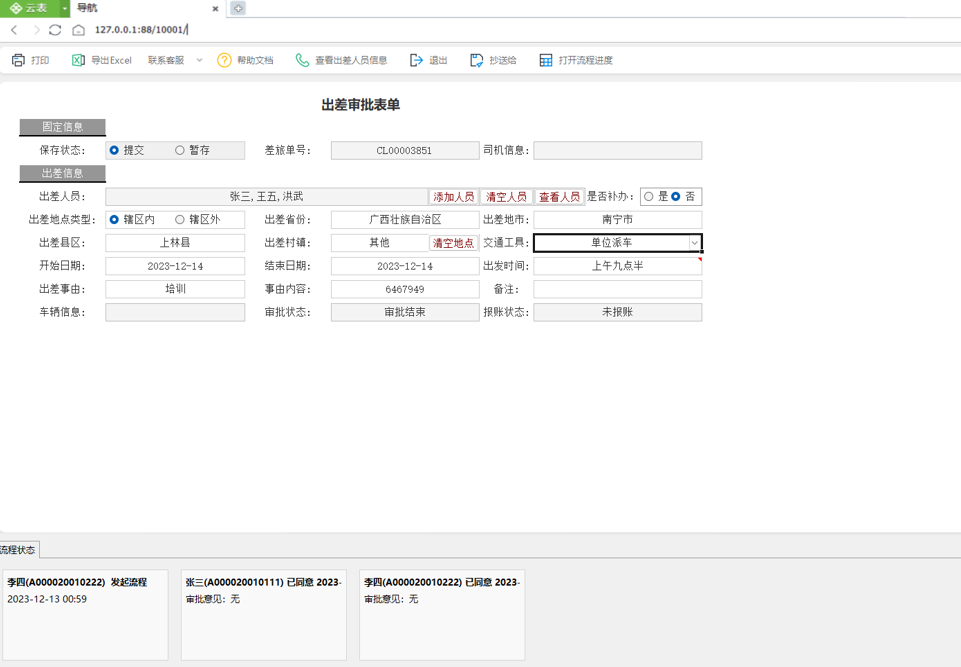Click the home icon beside the address
Viewport: 961px width, 667px height.
[x=78, y=29]
